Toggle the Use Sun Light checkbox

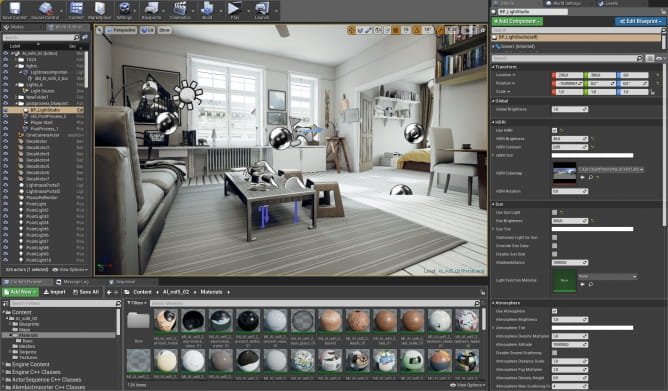coord(554,212)
